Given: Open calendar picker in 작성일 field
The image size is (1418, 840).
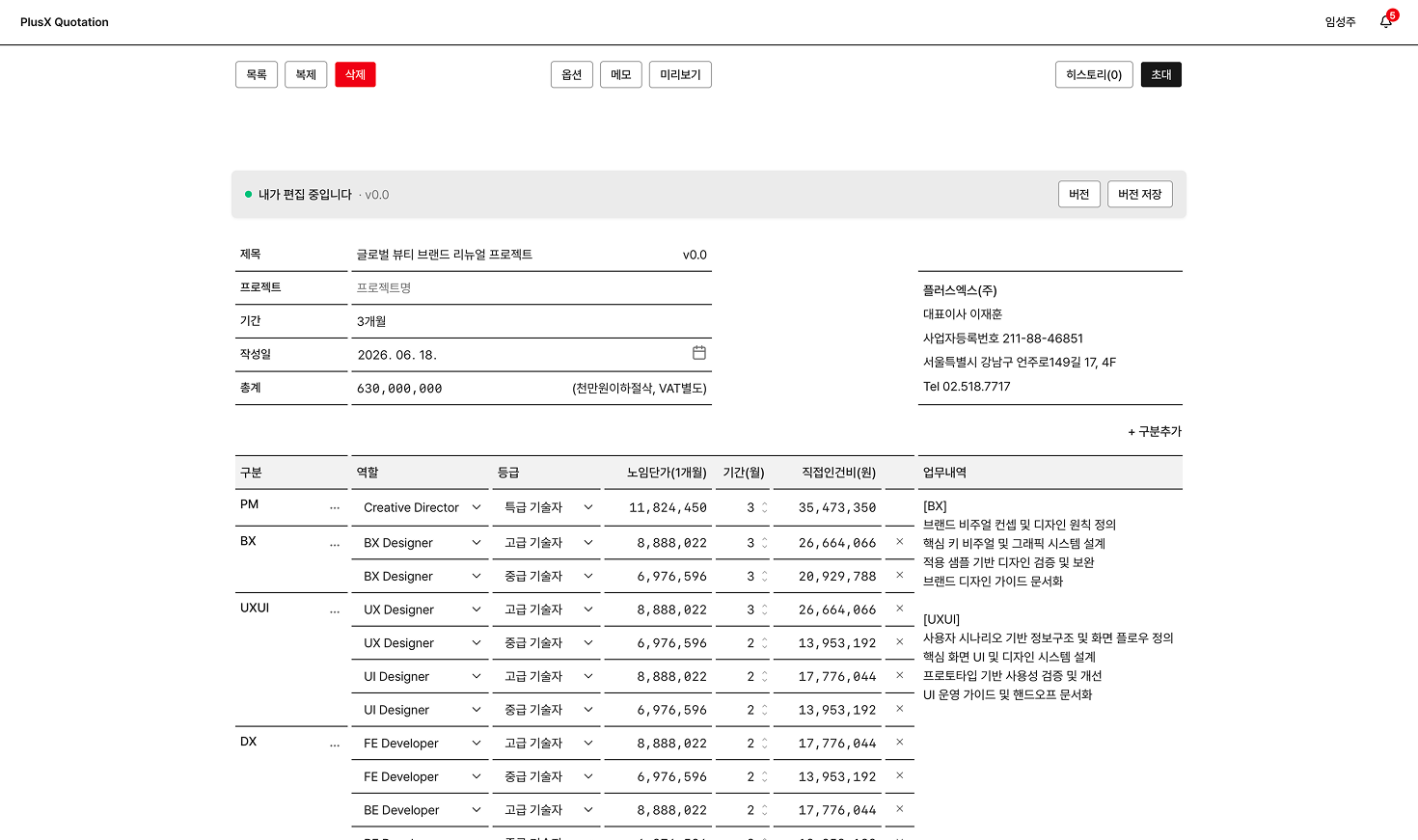Looking at the screenshot, I should pyautogui.click(x=699, y=353).
